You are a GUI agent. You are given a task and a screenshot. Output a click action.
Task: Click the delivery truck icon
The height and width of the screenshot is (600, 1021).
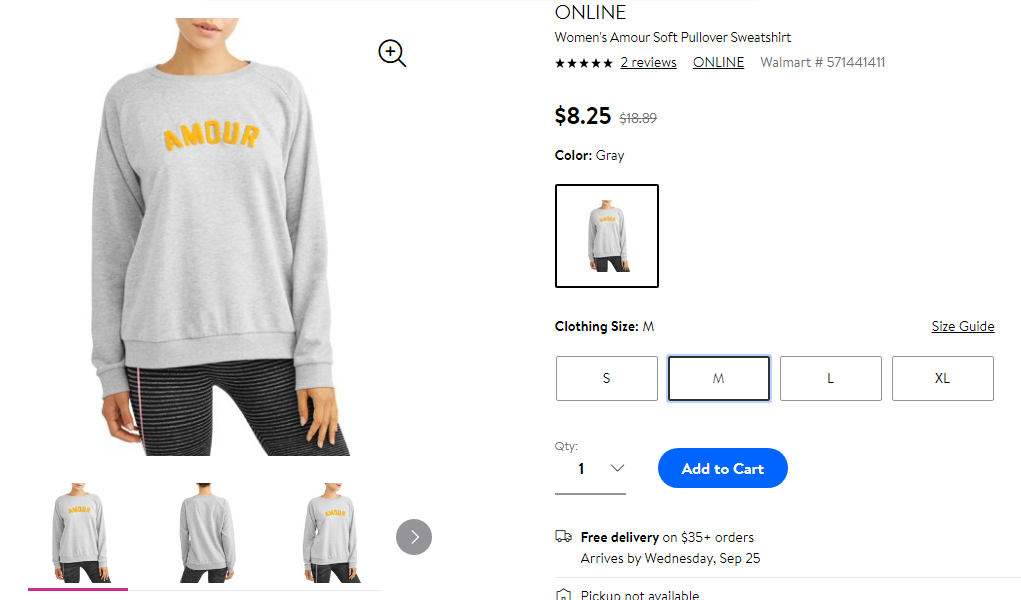[x=563, y=536]
